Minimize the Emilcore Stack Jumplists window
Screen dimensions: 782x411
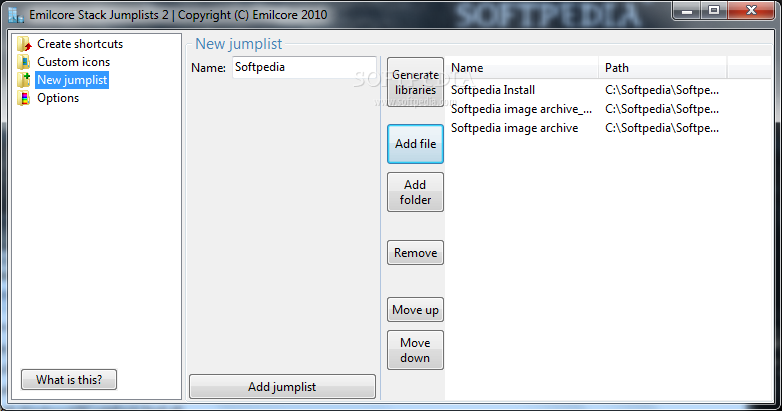(x=687, y=10)
